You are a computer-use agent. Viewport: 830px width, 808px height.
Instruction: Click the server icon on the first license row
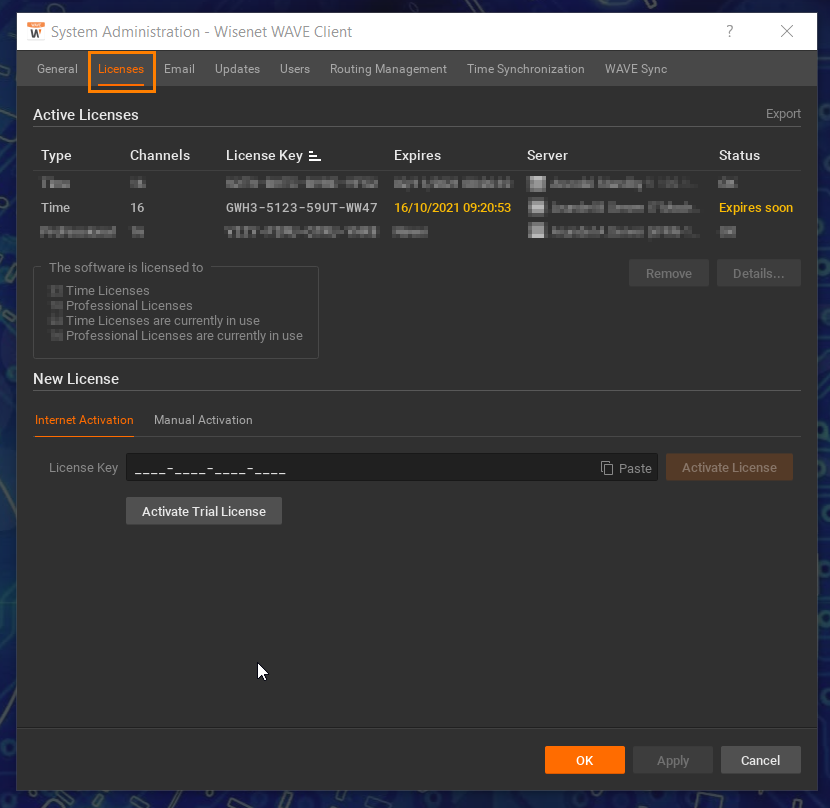(x=537, y=183)
